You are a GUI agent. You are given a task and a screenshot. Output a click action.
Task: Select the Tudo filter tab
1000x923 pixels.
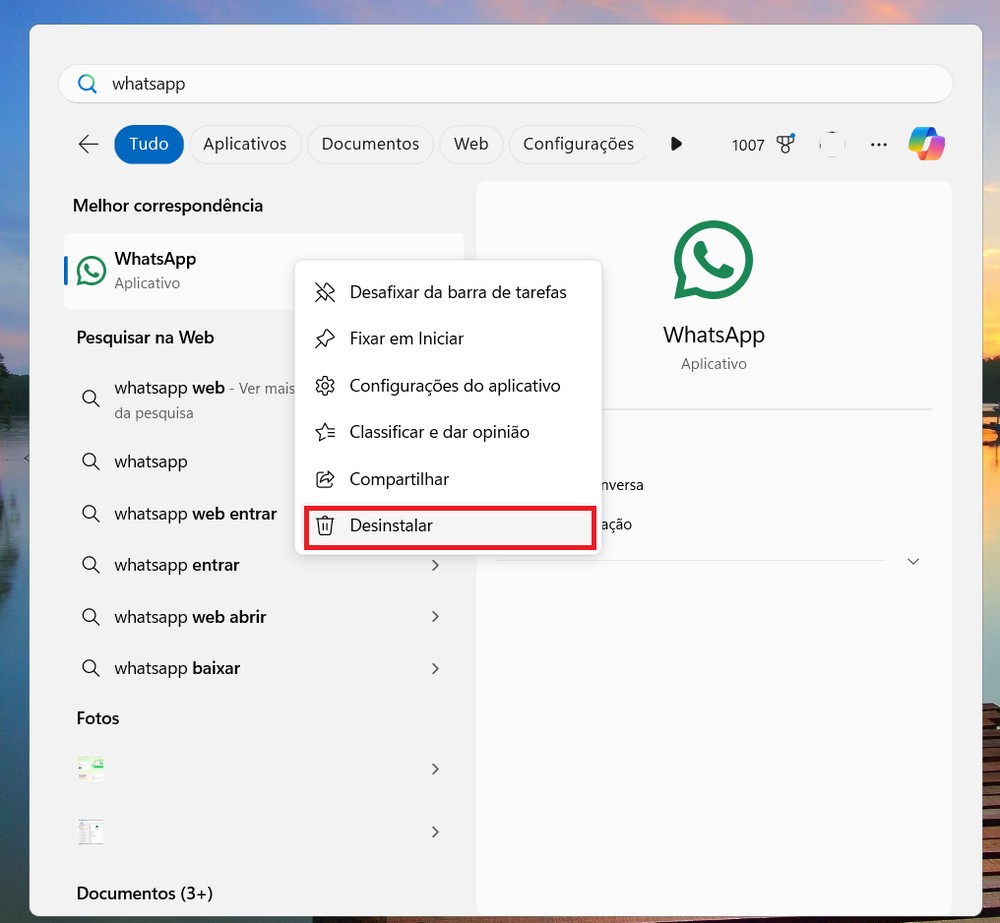pos(149,144)
